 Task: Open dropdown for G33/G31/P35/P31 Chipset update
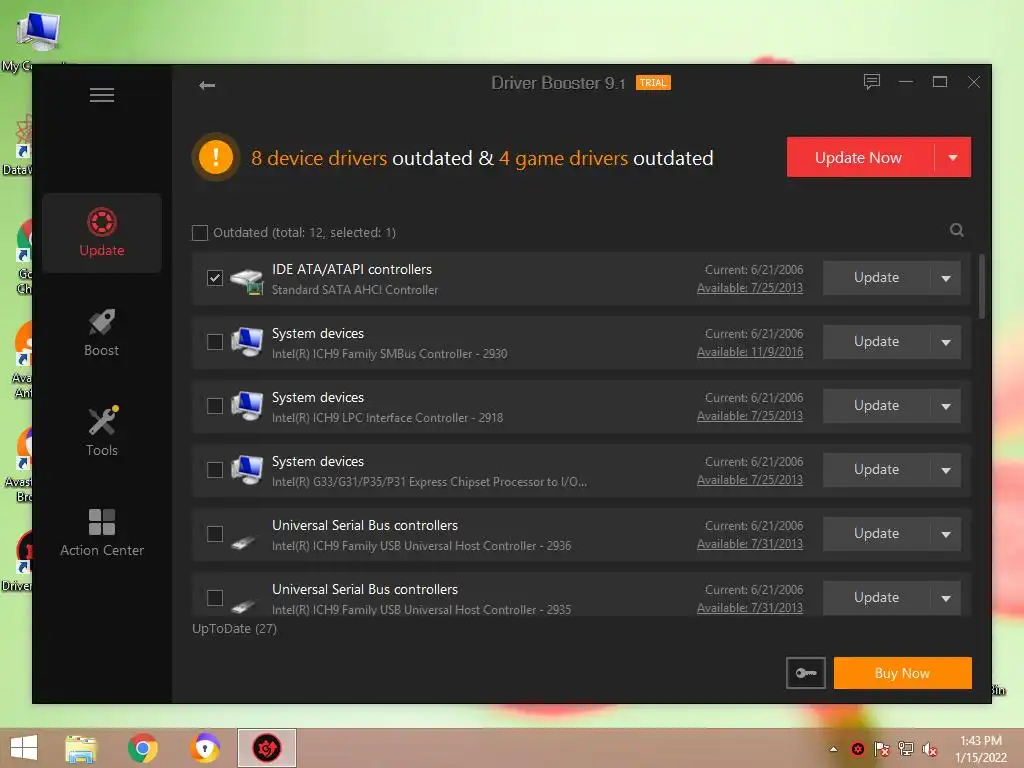(946, 470)
